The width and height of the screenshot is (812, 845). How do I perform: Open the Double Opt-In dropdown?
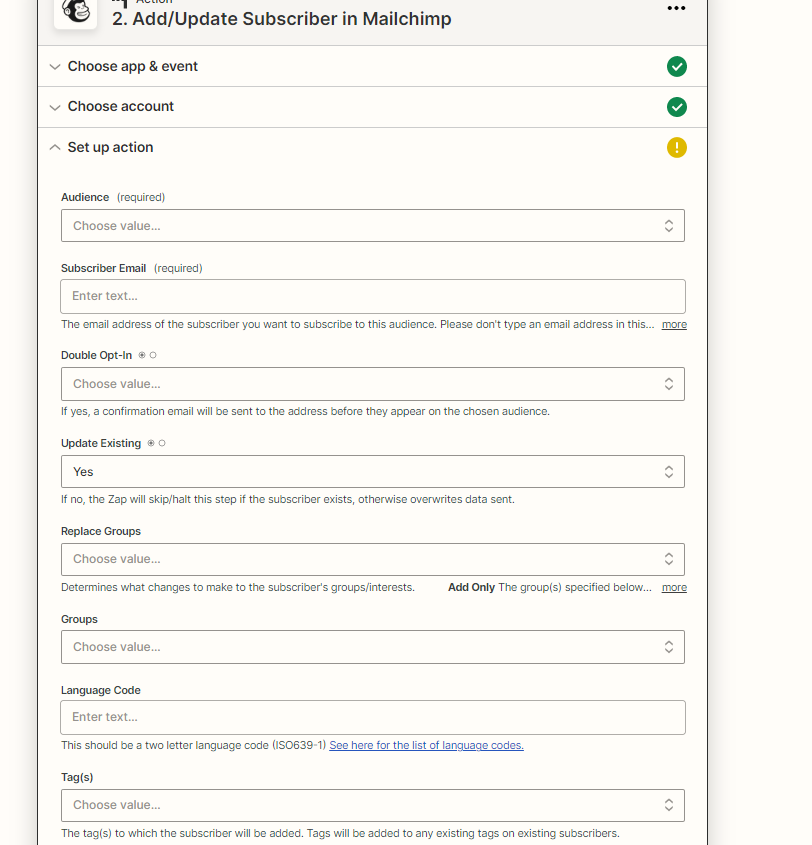click(373, 384)
